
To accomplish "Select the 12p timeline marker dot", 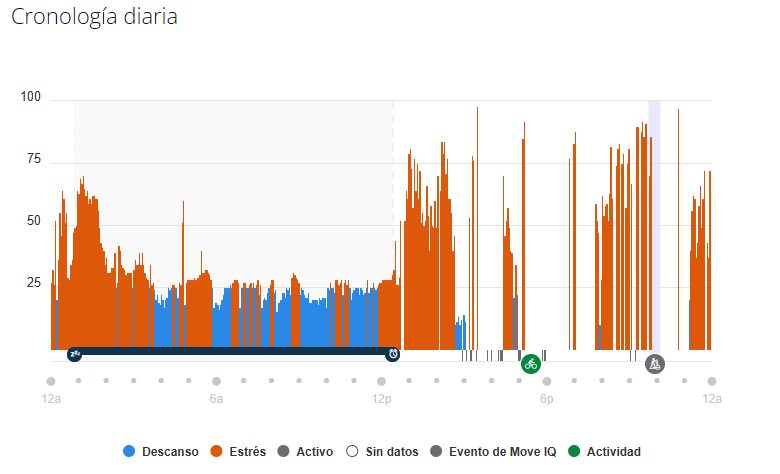I will point(381,381).
